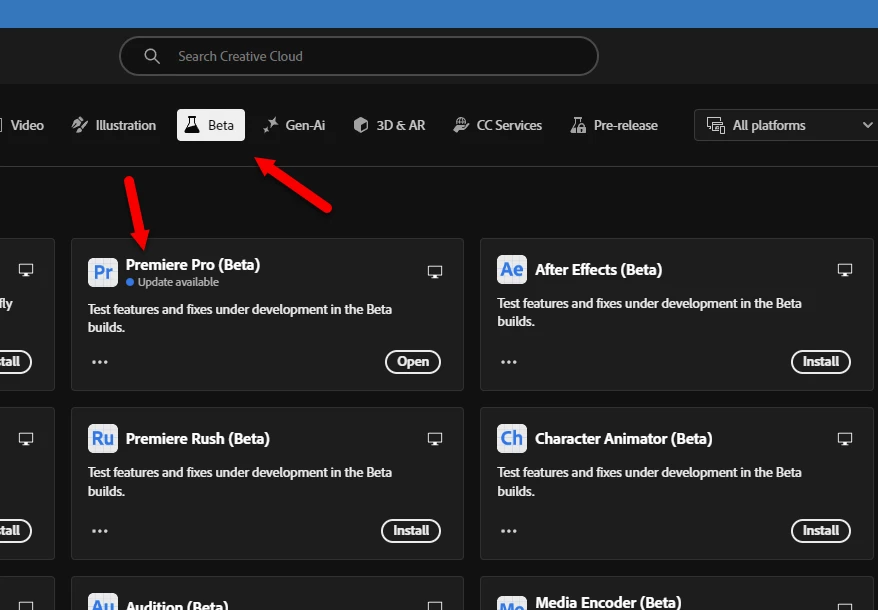Select the Beta category tab
The image size is (878, 610).
pos(211,125)
